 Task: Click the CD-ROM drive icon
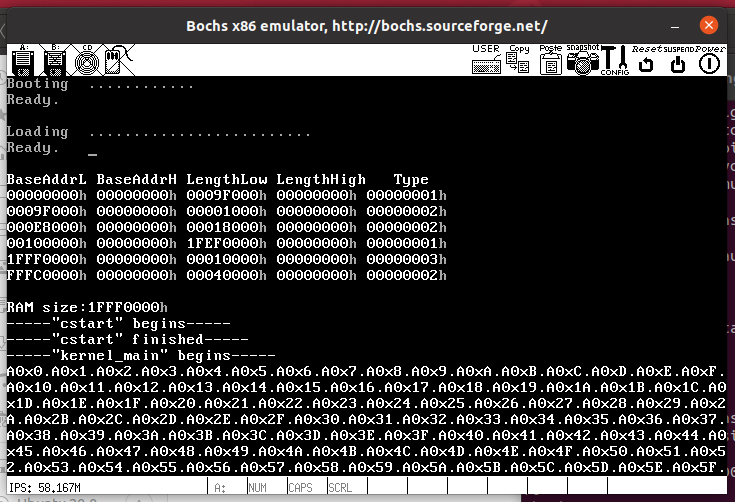[87, 60]
